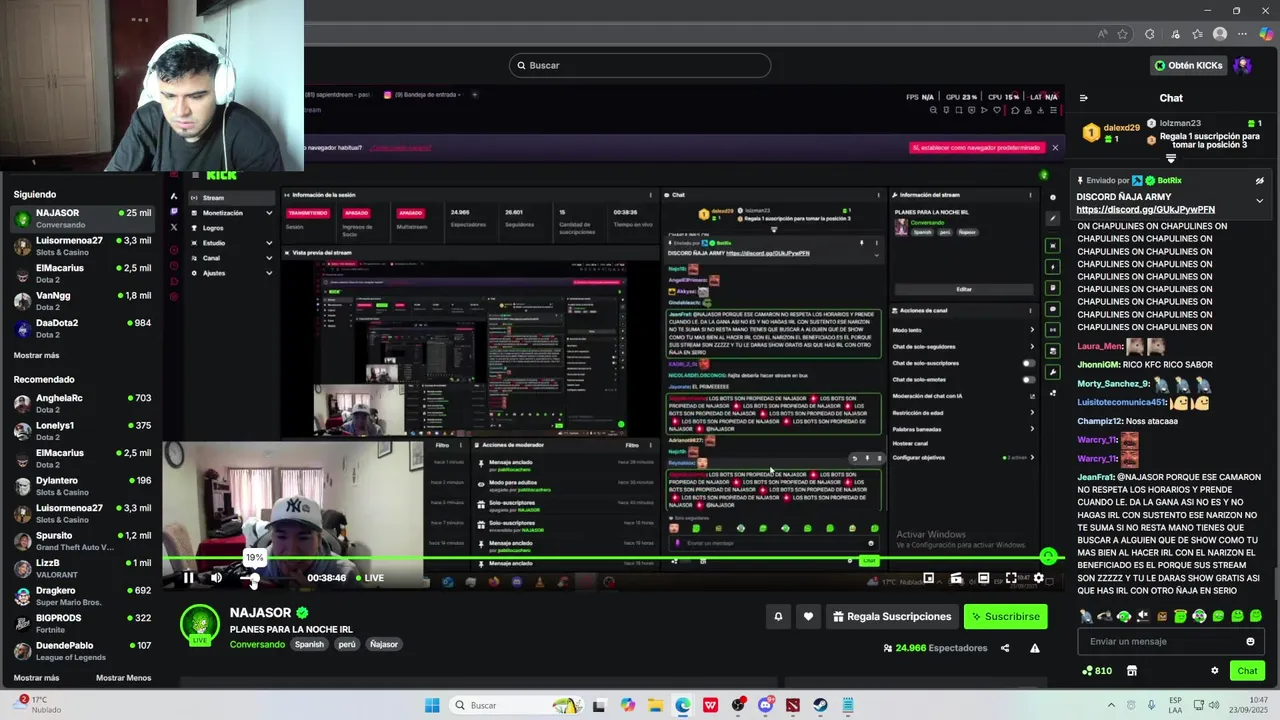Viewport: 1280px width, 720px height.
Task: Open the Conversando category link
Action: click(257, 644)
